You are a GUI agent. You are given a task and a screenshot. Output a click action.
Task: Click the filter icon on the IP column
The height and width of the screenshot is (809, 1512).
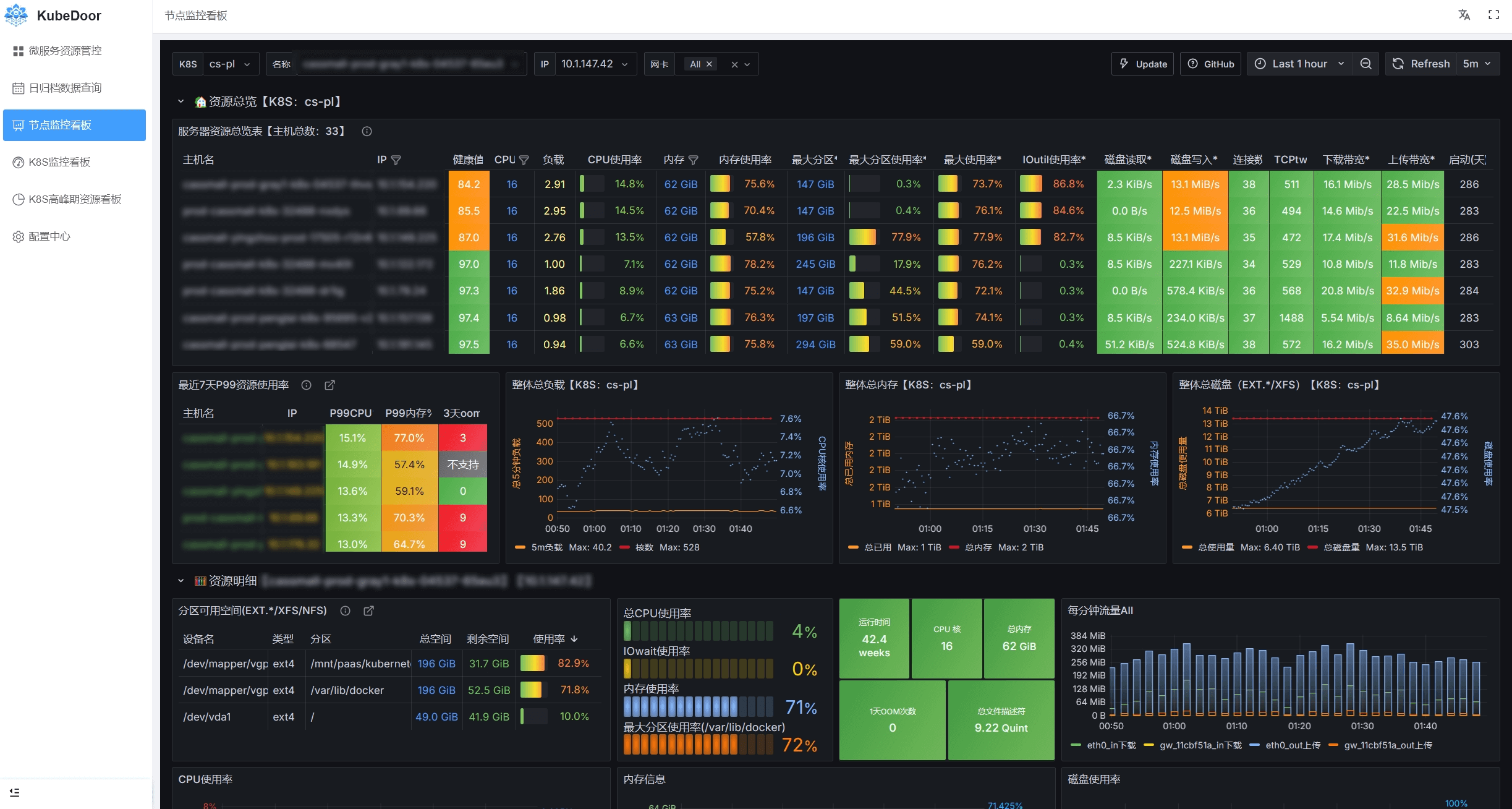(x=396, y=160)
